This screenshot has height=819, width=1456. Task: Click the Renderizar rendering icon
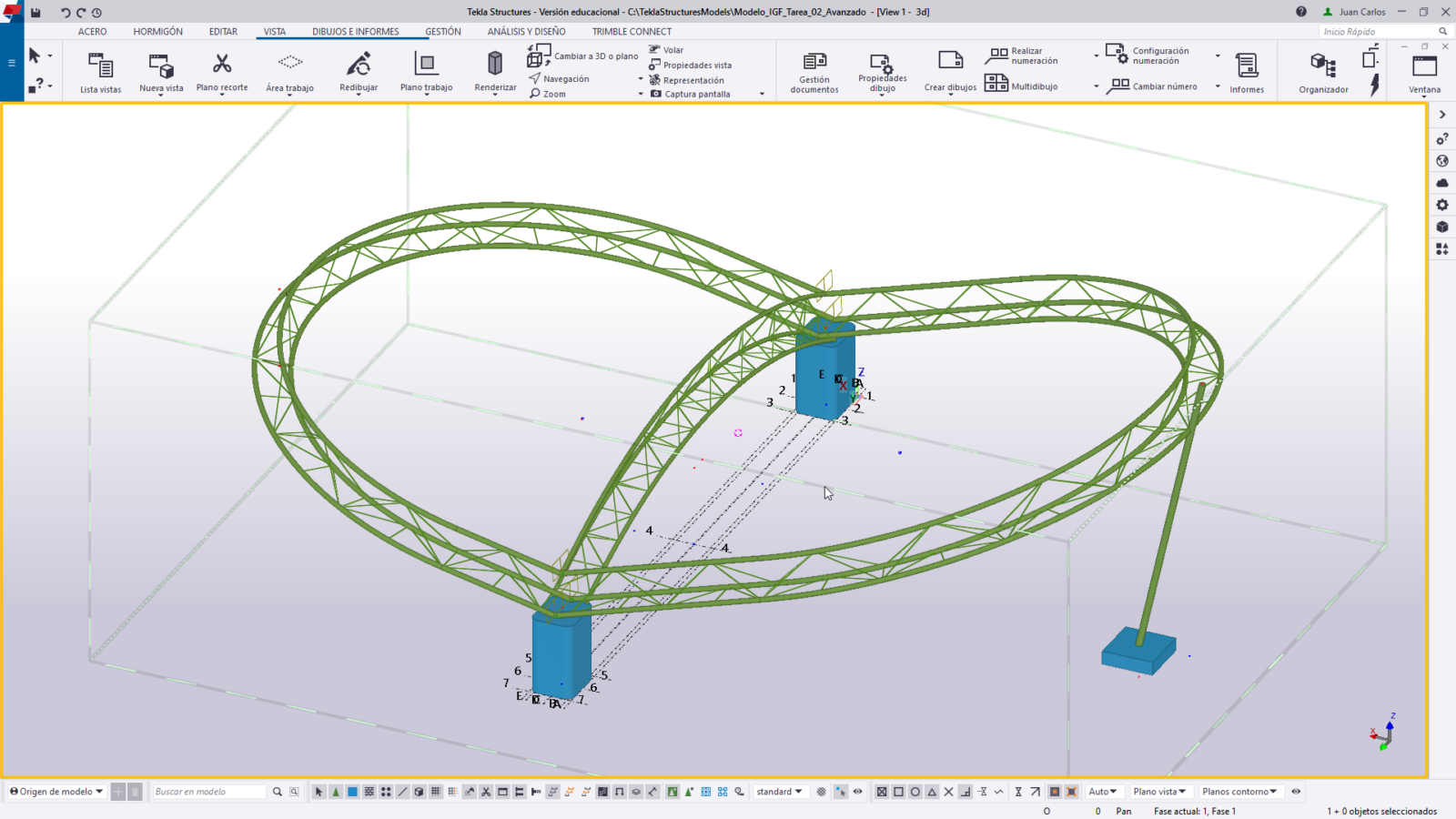[495, 65]
